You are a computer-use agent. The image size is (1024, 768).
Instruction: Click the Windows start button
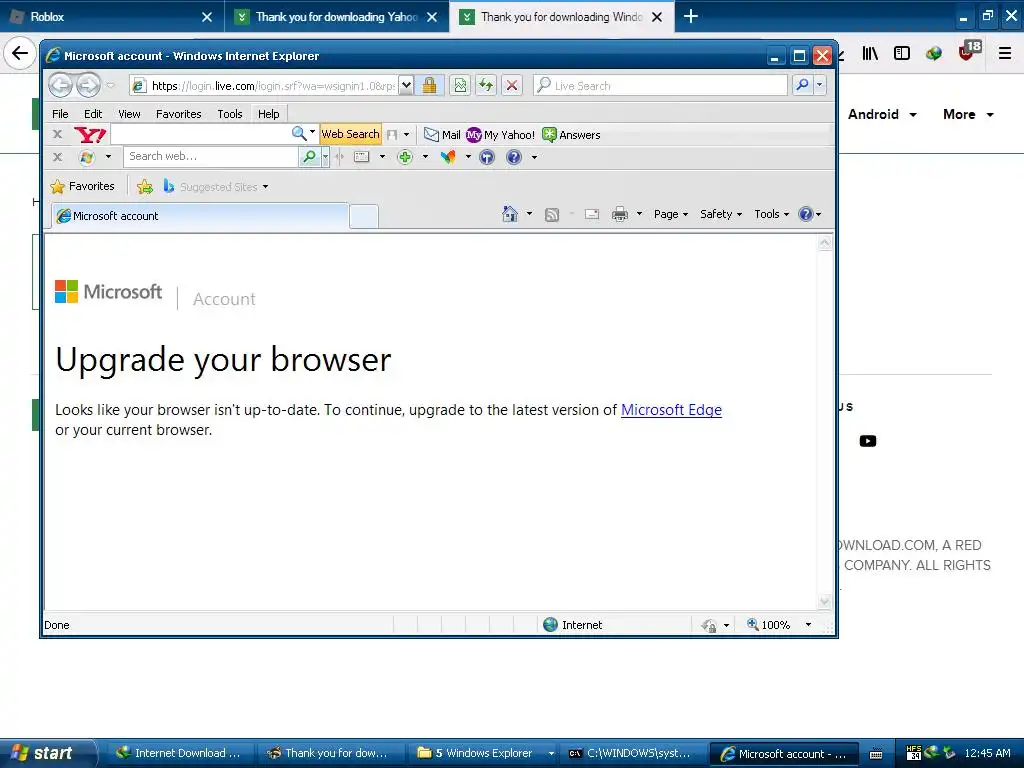[47, 753]
